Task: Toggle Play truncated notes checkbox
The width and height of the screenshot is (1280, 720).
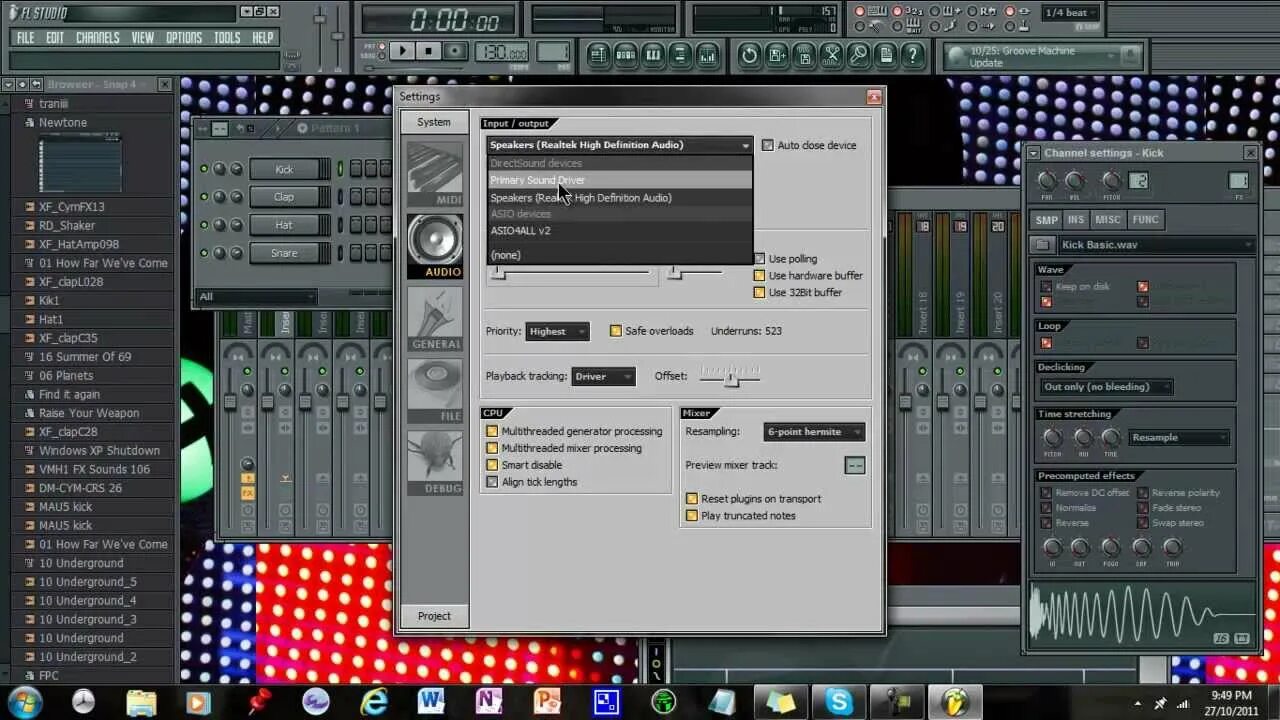Action: pos(692,516)
